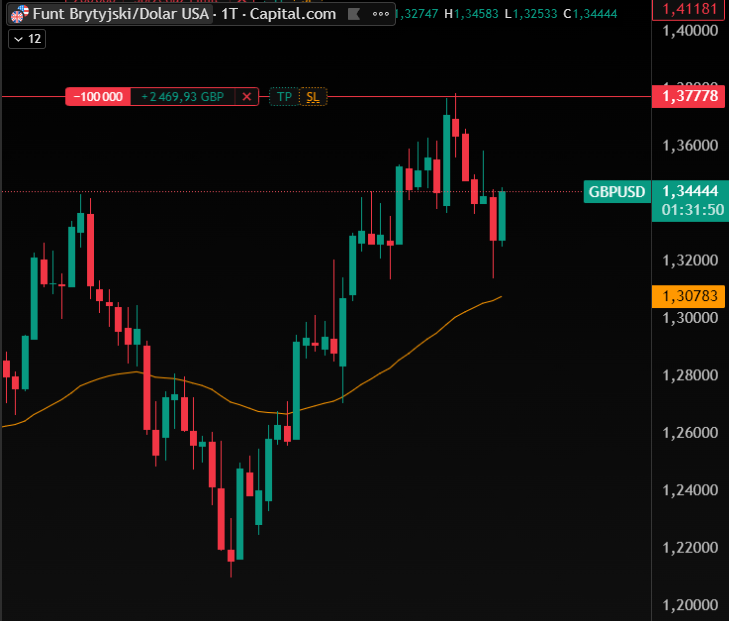Click the 1,30000 price scale label
The height and width of the screenshot is (621, 729).
point(690,318)
